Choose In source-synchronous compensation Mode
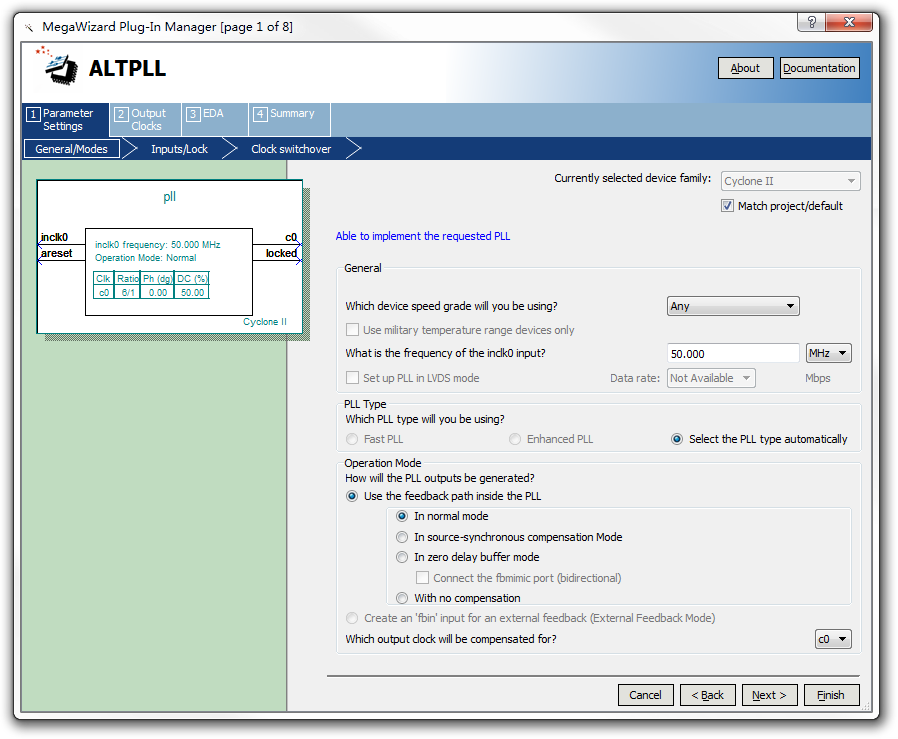Viewport: 898px width, 739px height. click(x=402, y=537)
